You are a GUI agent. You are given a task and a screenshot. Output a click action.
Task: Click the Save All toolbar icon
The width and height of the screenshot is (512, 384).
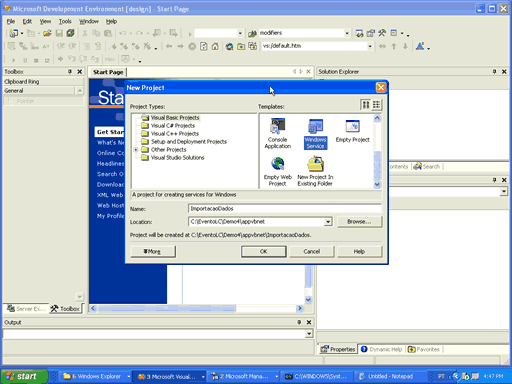(x=70, y=33)
